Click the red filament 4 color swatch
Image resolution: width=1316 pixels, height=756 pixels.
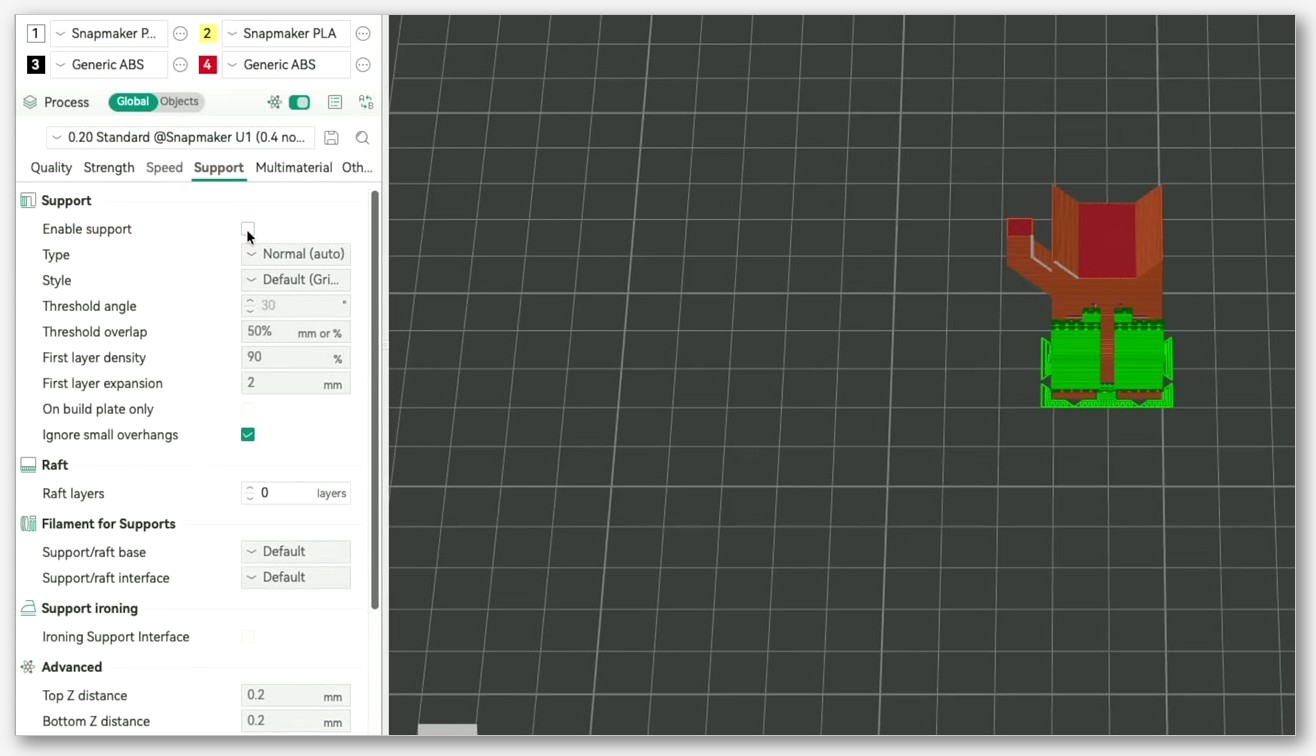[208, 65]
